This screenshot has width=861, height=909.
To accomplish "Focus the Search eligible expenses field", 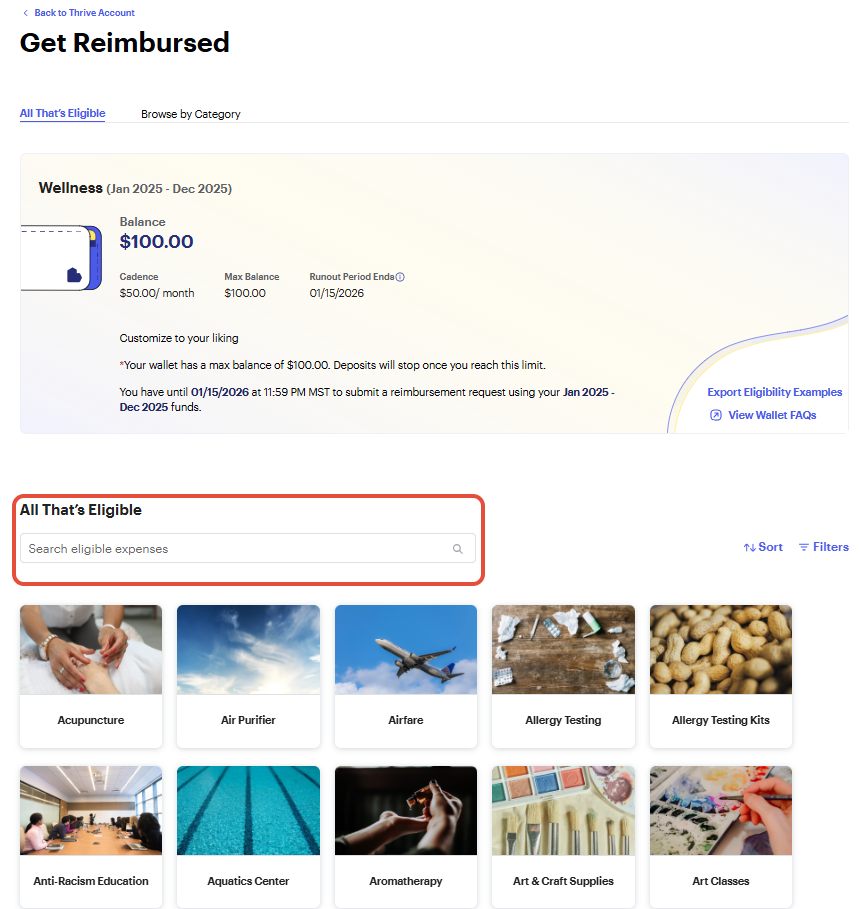I will [x=248, y=548].
